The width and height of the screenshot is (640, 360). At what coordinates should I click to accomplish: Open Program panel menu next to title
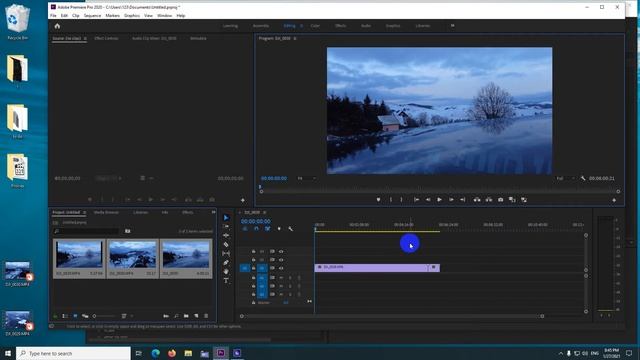(x=295, y=38)
